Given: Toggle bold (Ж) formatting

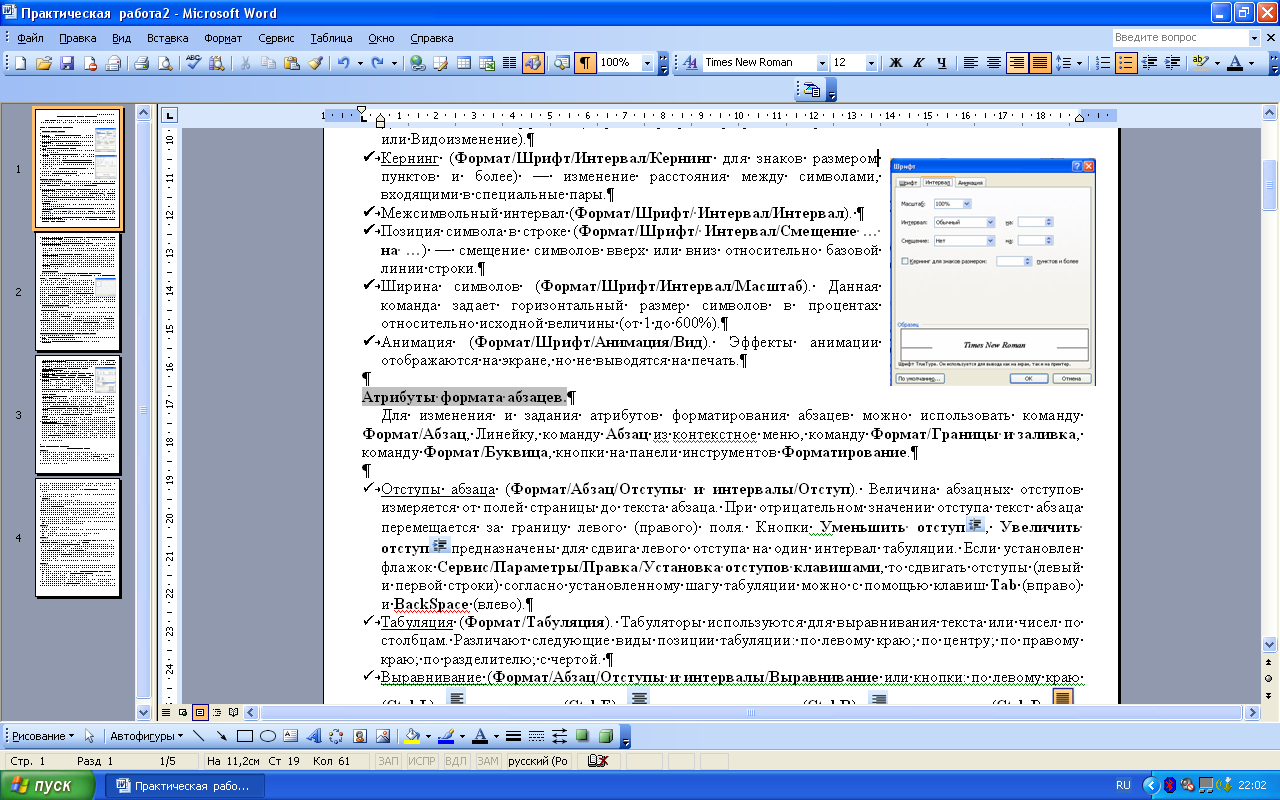Looking at the screenshot, I should [x=896, y=62].
